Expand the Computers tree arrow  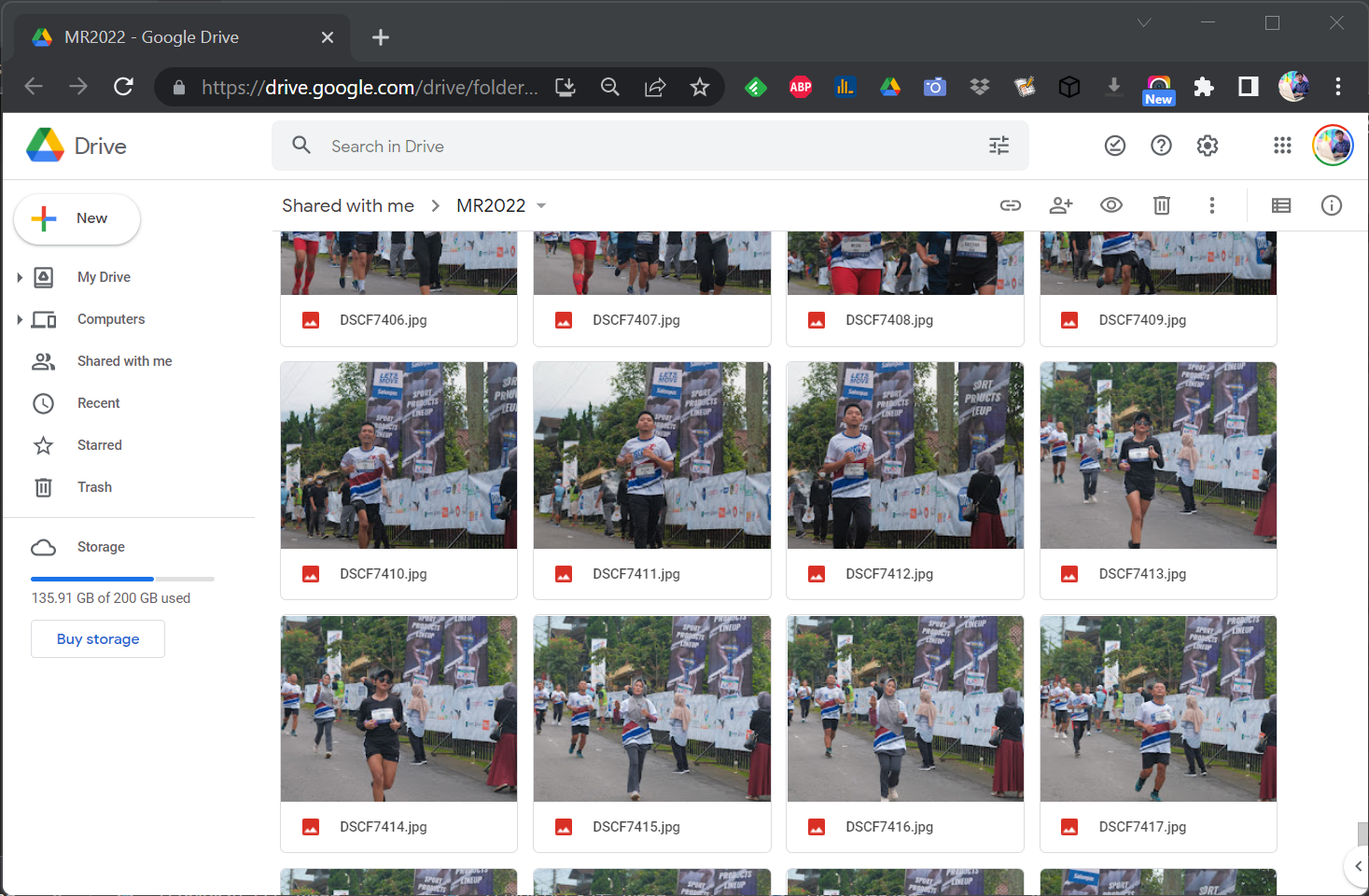(x=20, y=319)
